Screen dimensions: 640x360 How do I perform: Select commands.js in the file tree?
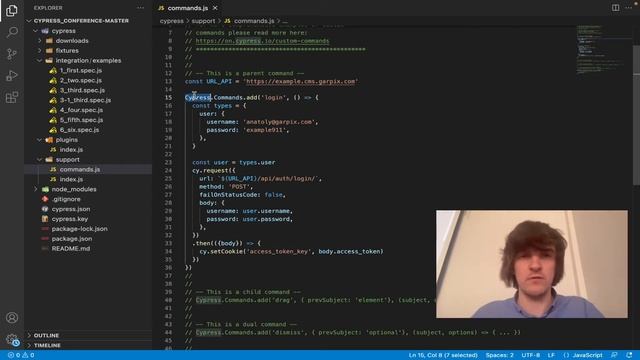pos(80,169)
